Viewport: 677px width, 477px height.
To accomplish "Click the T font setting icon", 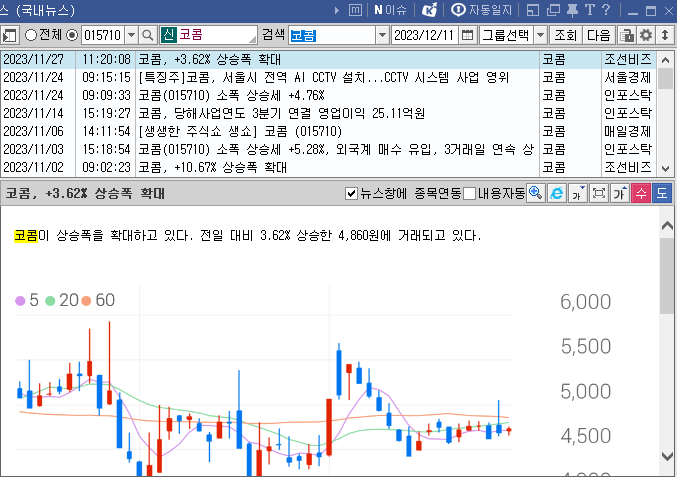I will 590,9.
